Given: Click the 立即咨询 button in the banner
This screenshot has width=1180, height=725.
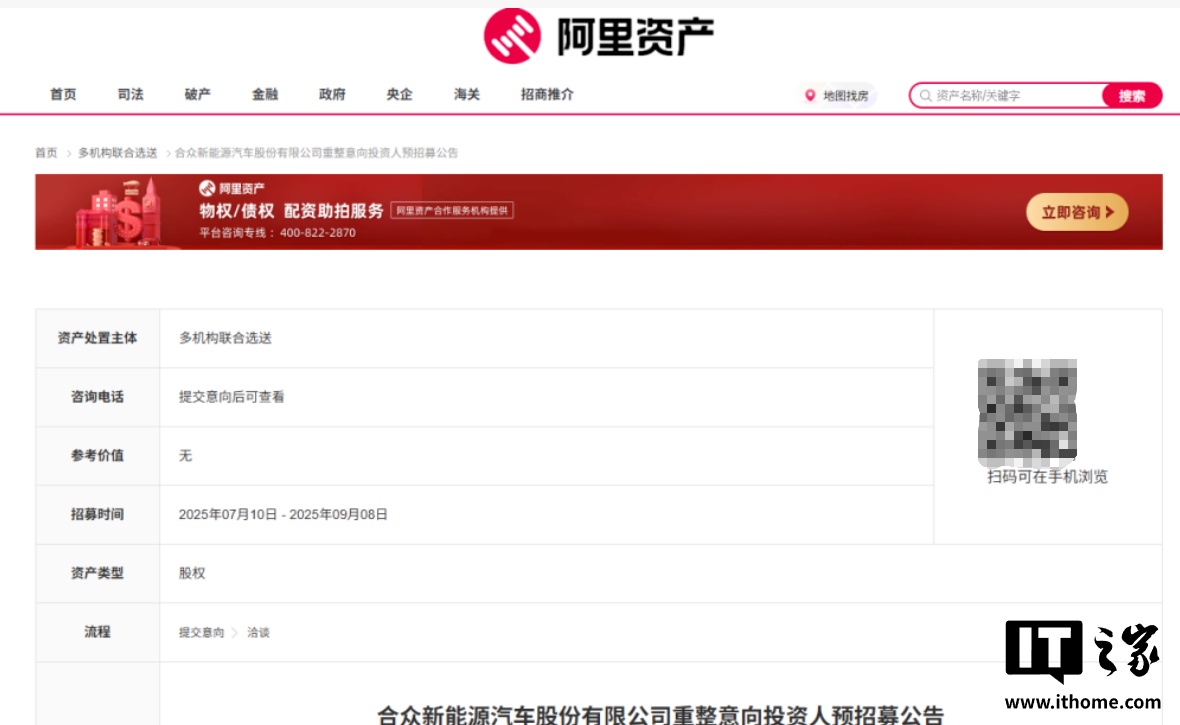Looking at the screenshot, I should (x=1077, y=212).
